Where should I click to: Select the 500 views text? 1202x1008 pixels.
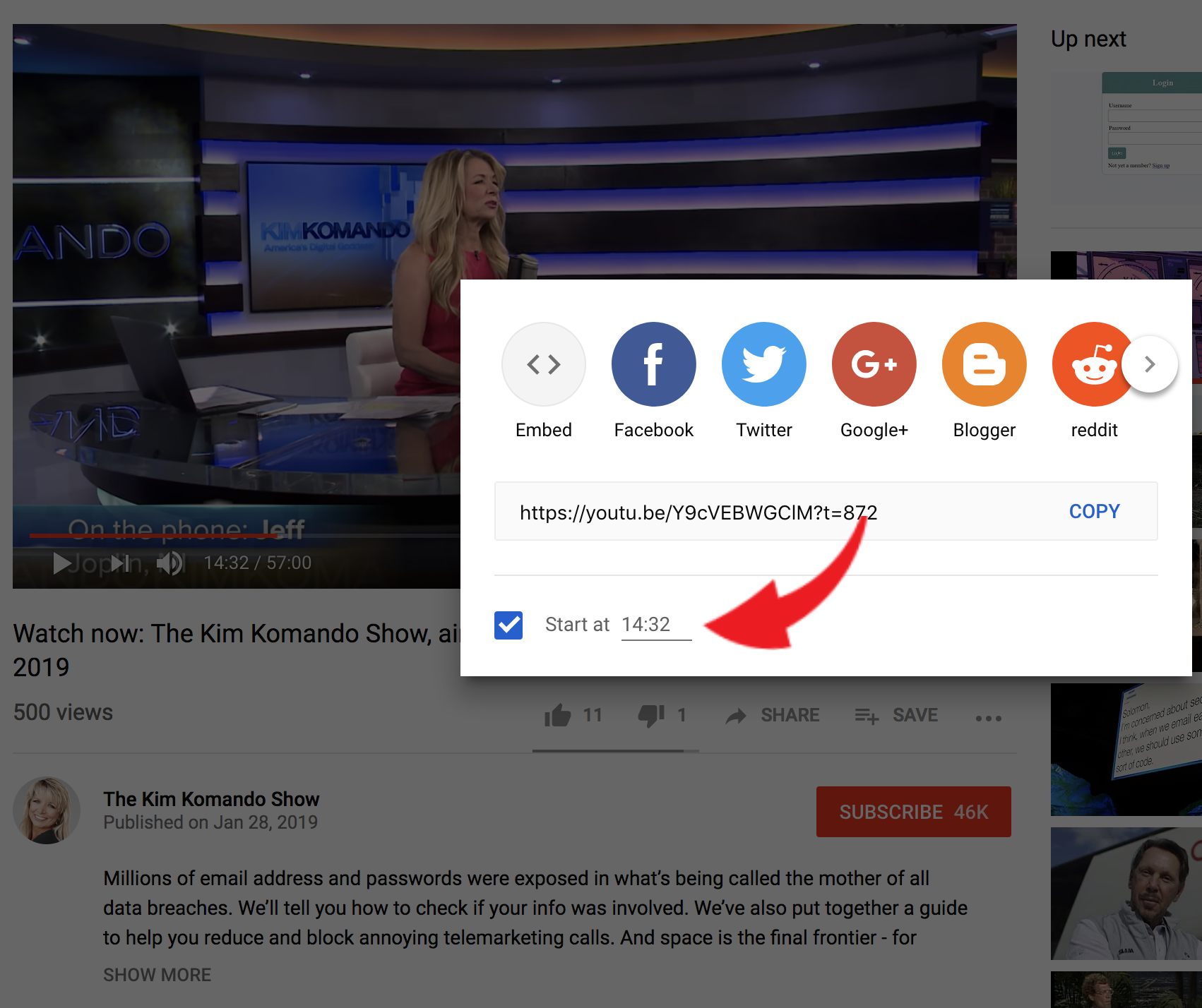[63, 712]
